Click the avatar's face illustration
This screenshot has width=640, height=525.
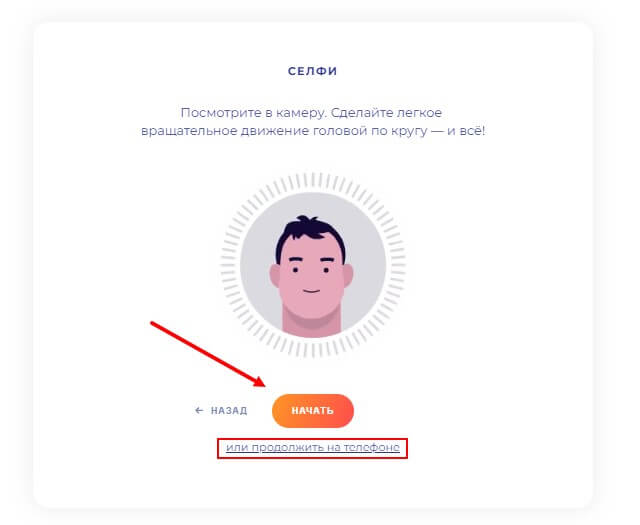(x=311, y=280)
